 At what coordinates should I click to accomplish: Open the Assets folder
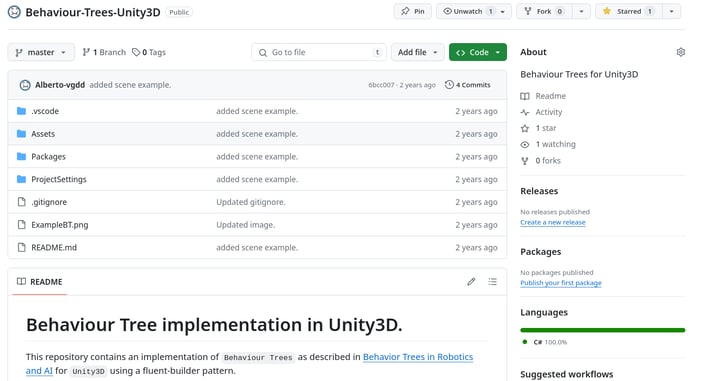click(x=43, y=134)
